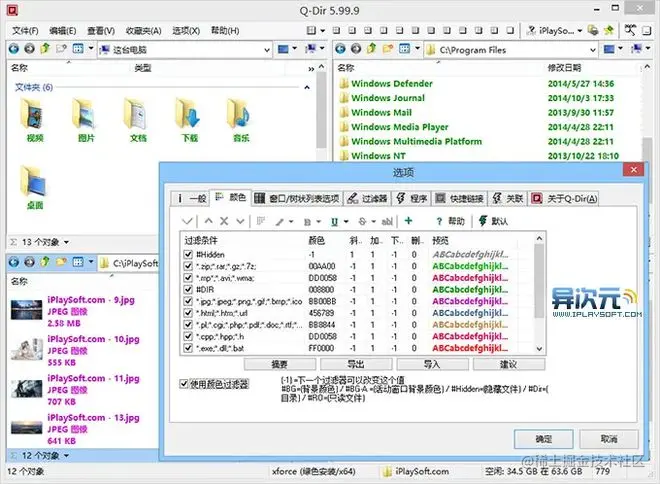
Task: Click the 帮助 question mark icon
Action: 439,221
